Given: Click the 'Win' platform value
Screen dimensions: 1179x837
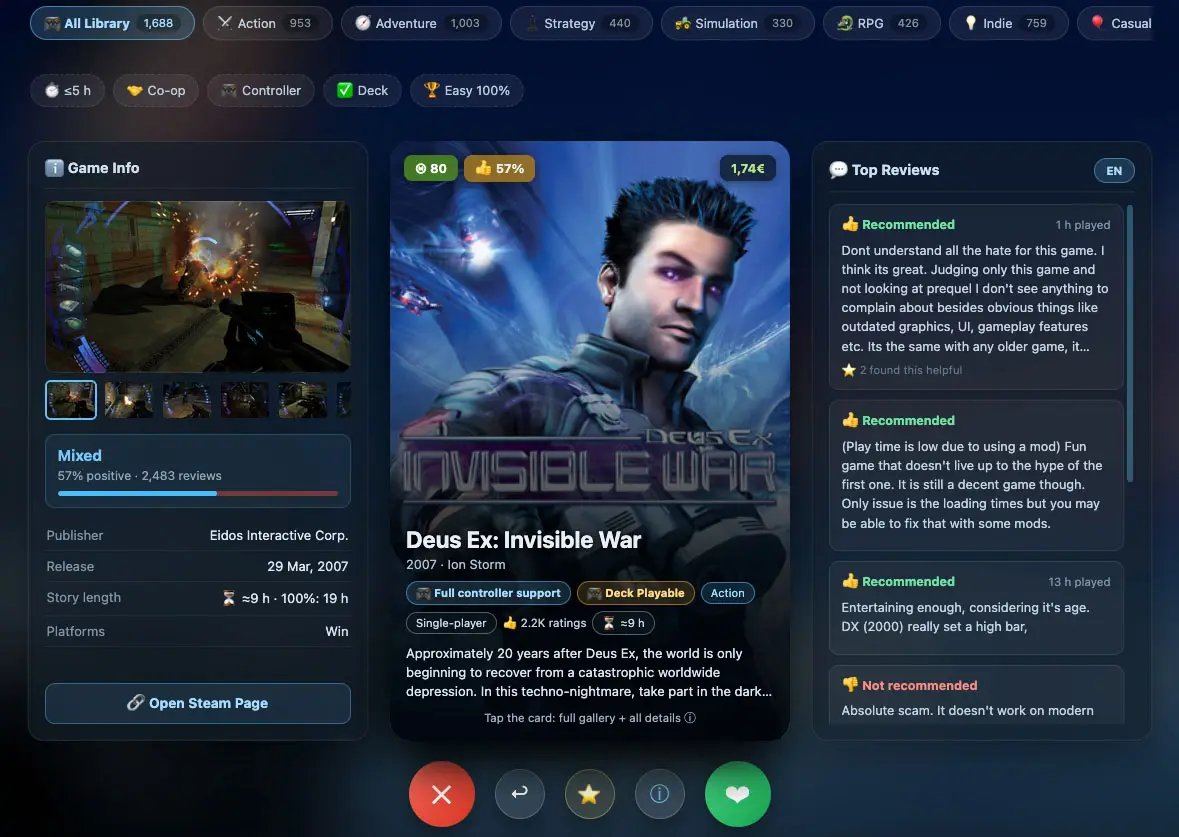Looking at the screenshot, I should tap(337, 631).
